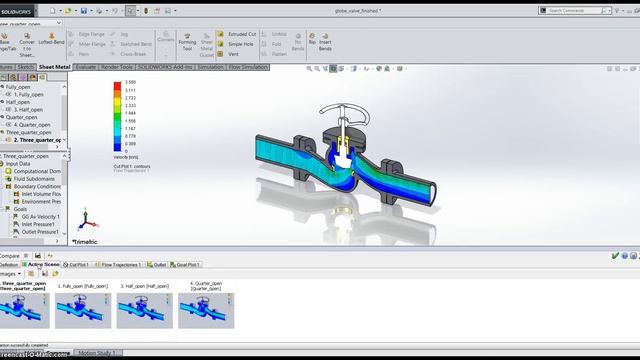This screenshot has height=360, width=640.
Task: Open Flow Trajectories 1 compare tab
Action: point(118,264)
